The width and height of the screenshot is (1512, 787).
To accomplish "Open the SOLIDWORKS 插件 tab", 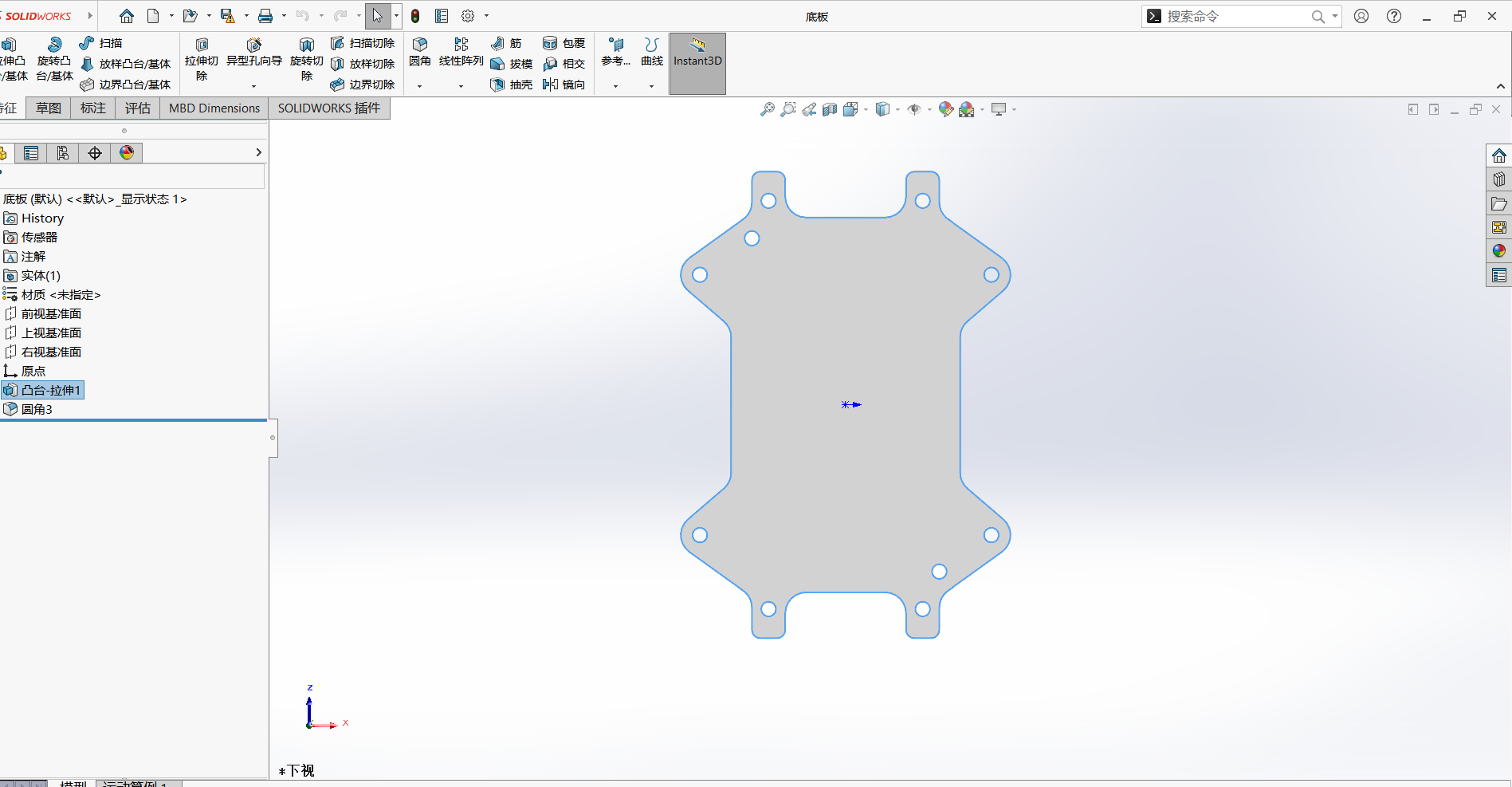I will click(329, 108).
